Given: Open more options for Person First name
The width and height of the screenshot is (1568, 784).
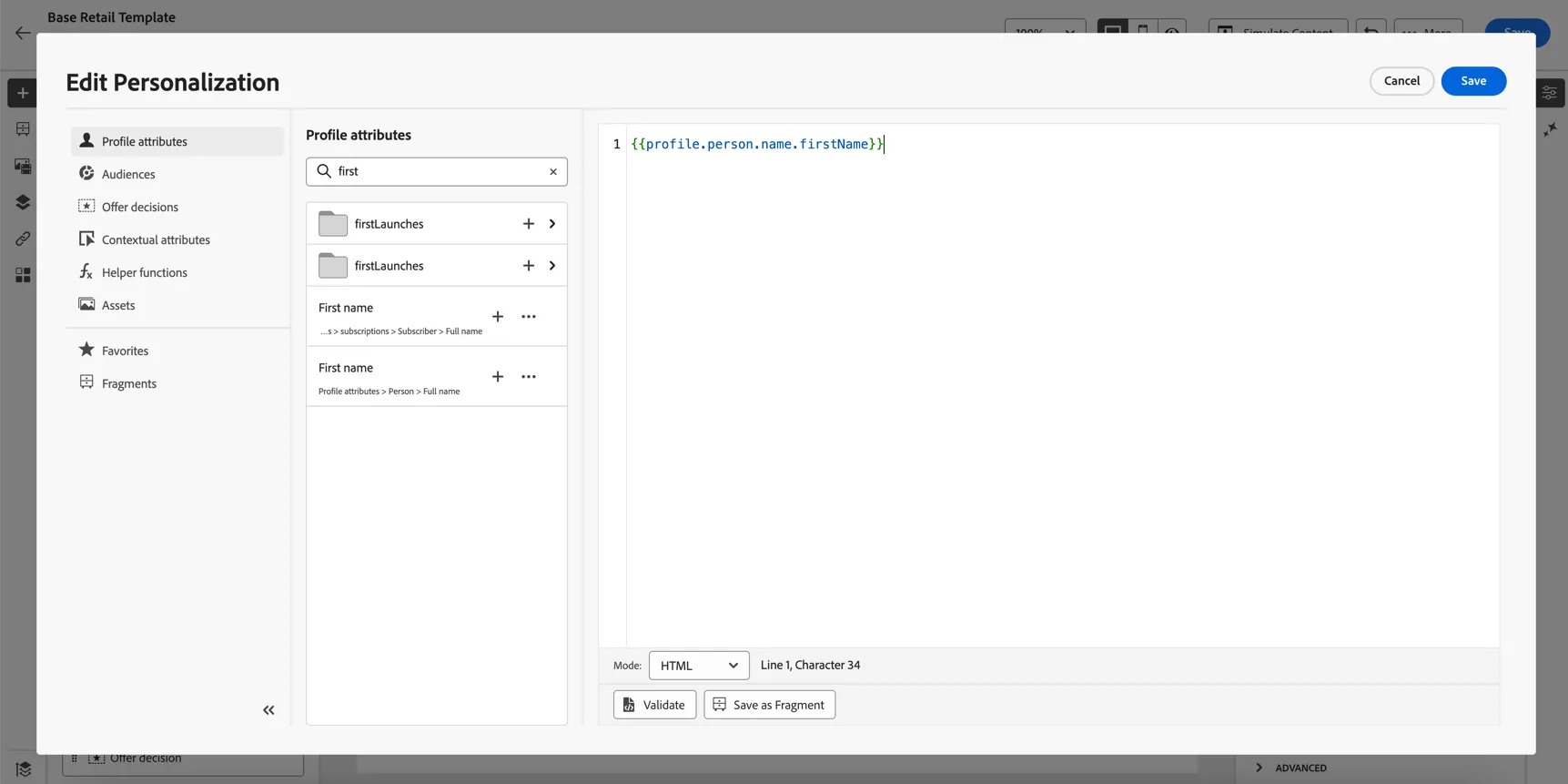Looking at the screenshot, I should (529, 377).
